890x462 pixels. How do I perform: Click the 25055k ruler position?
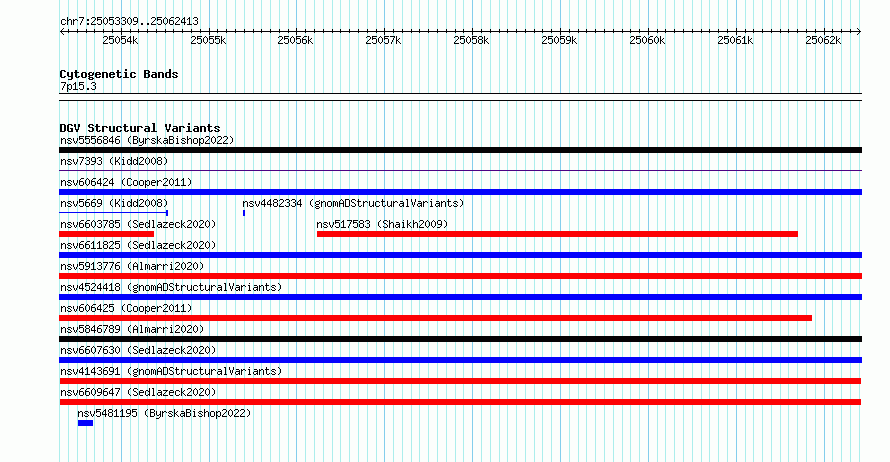click(208, 40)
